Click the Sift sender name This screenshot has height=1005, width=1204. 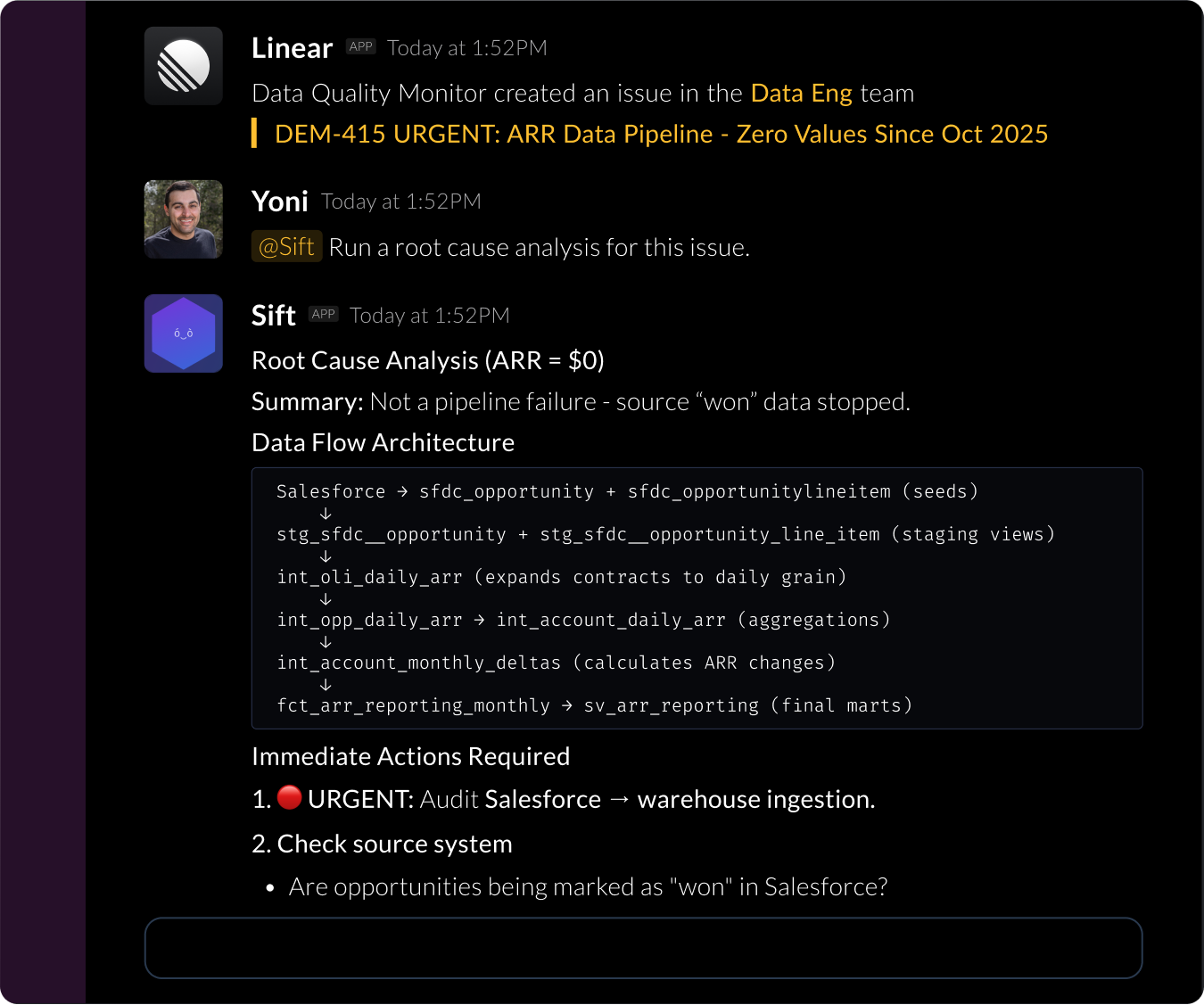[274, 316]
